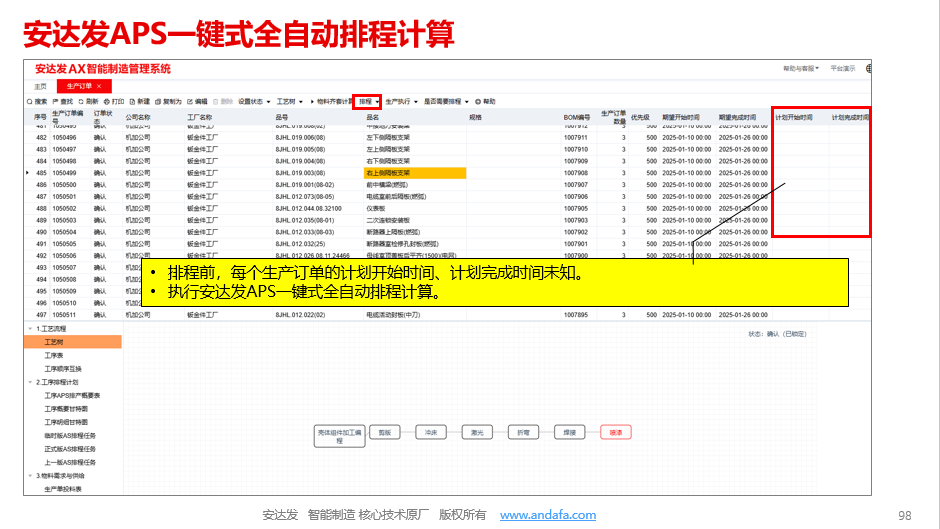Collapse the 1.工艺流程 tree node
The width and height of the screenshot is (940, 529).
tap(30, 329)
